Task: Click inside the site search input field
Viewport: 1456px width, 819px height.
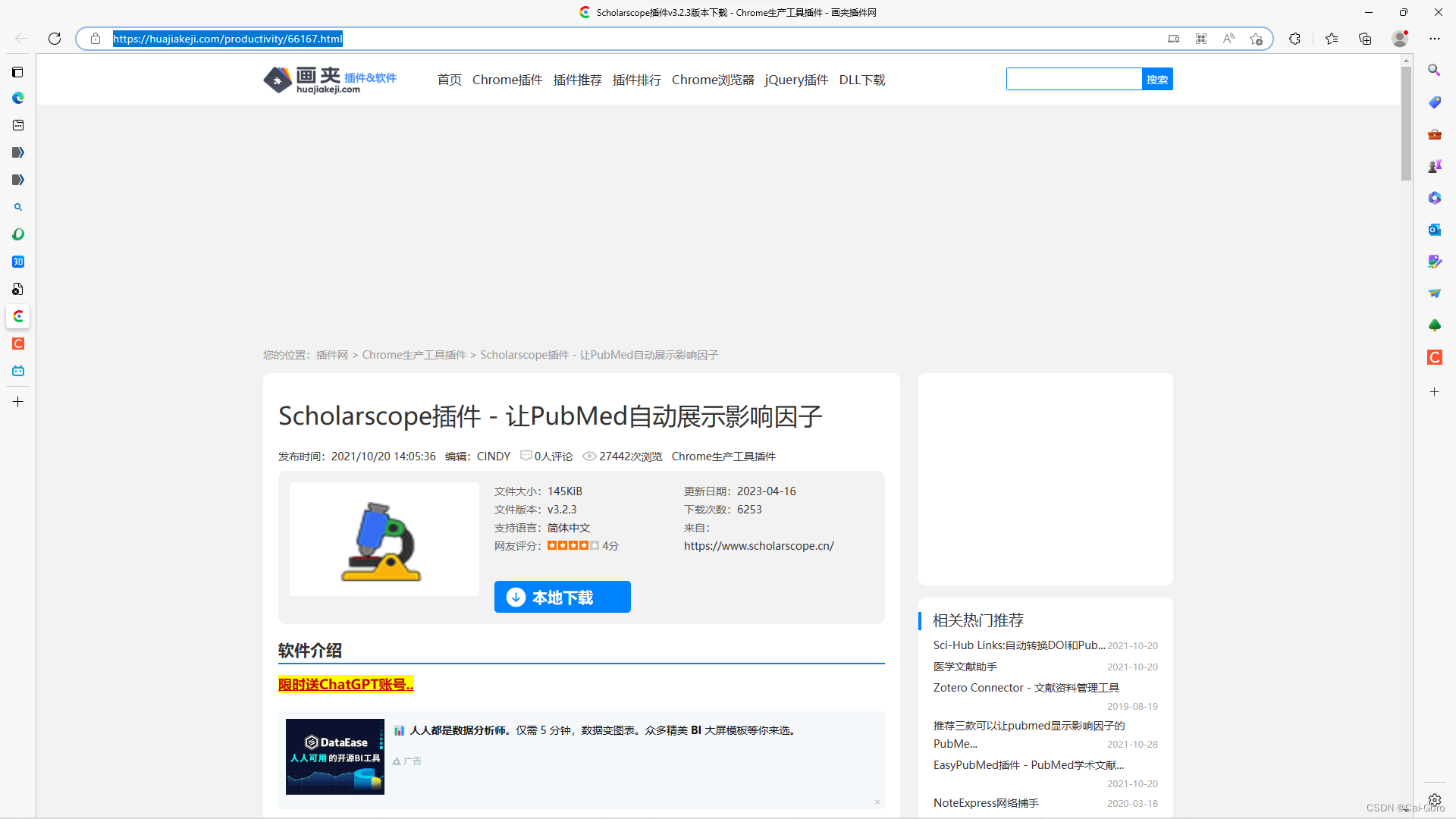Action: click(x=1074, y=80)
